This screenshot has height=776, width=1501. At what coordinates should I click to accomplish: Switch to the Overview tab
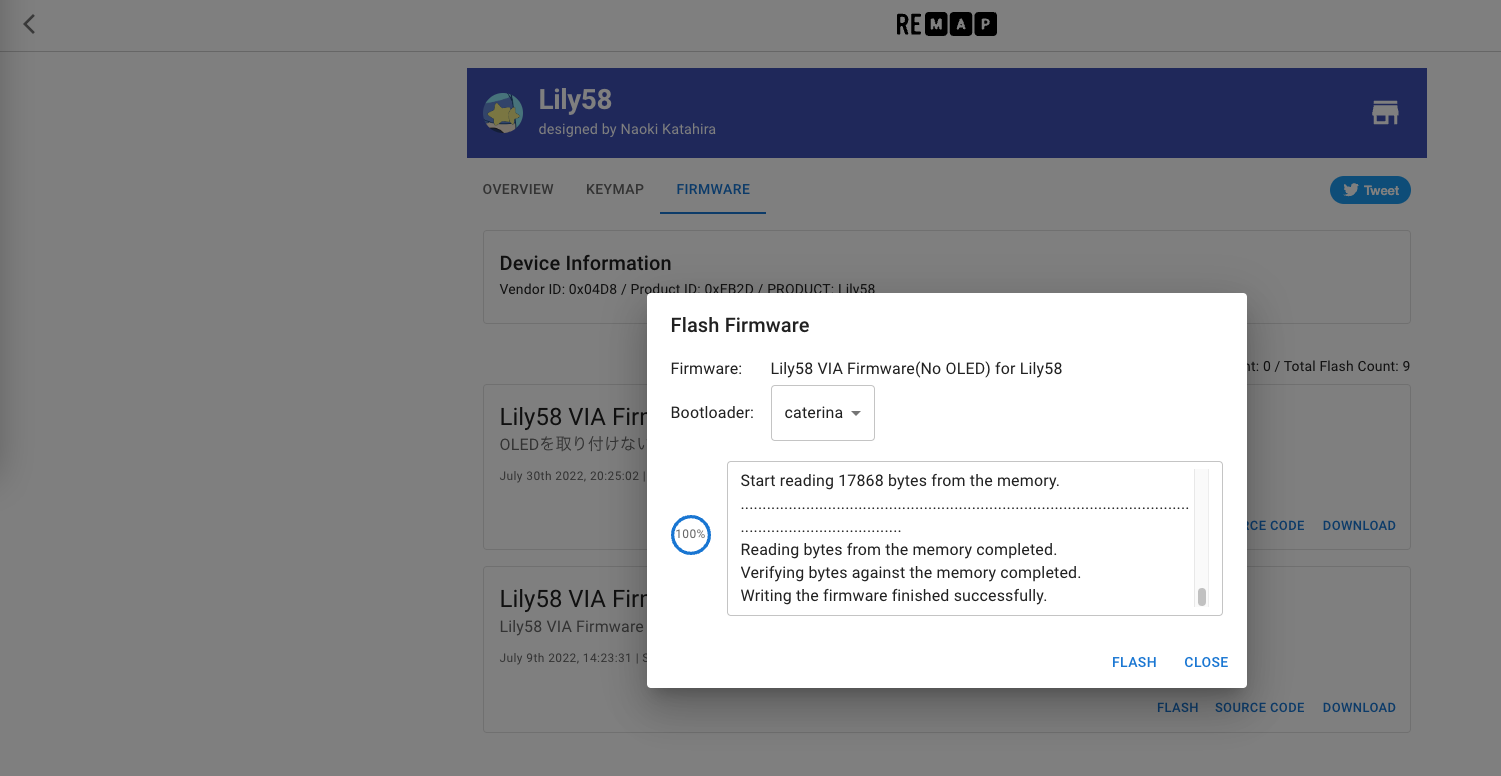pos(518,189)
